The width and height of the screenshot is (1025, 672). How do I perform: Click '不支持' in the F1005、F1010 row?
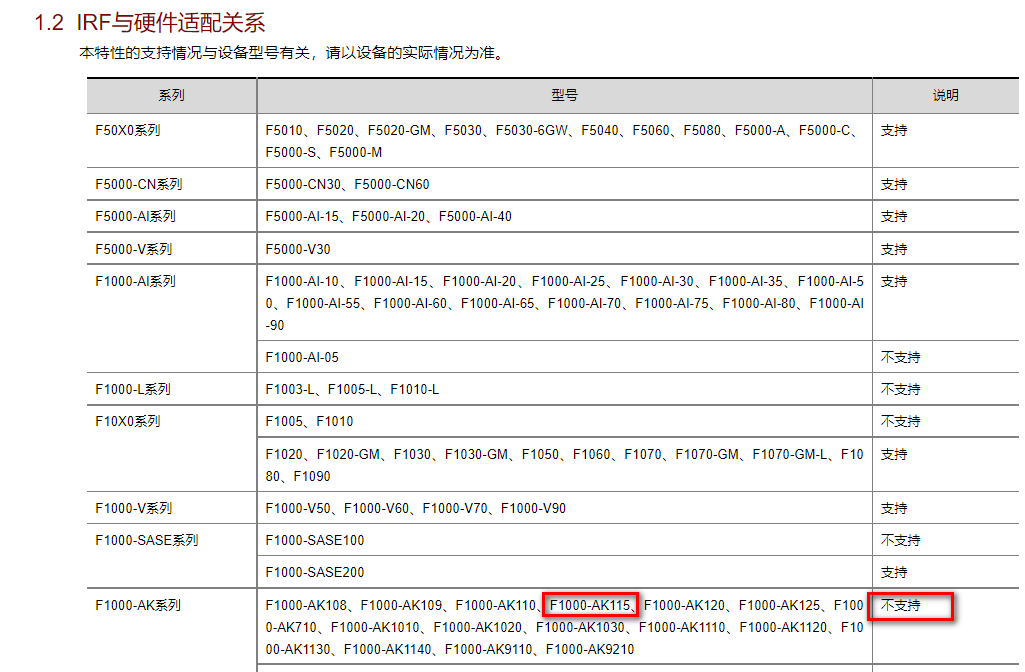coord(900,421)
